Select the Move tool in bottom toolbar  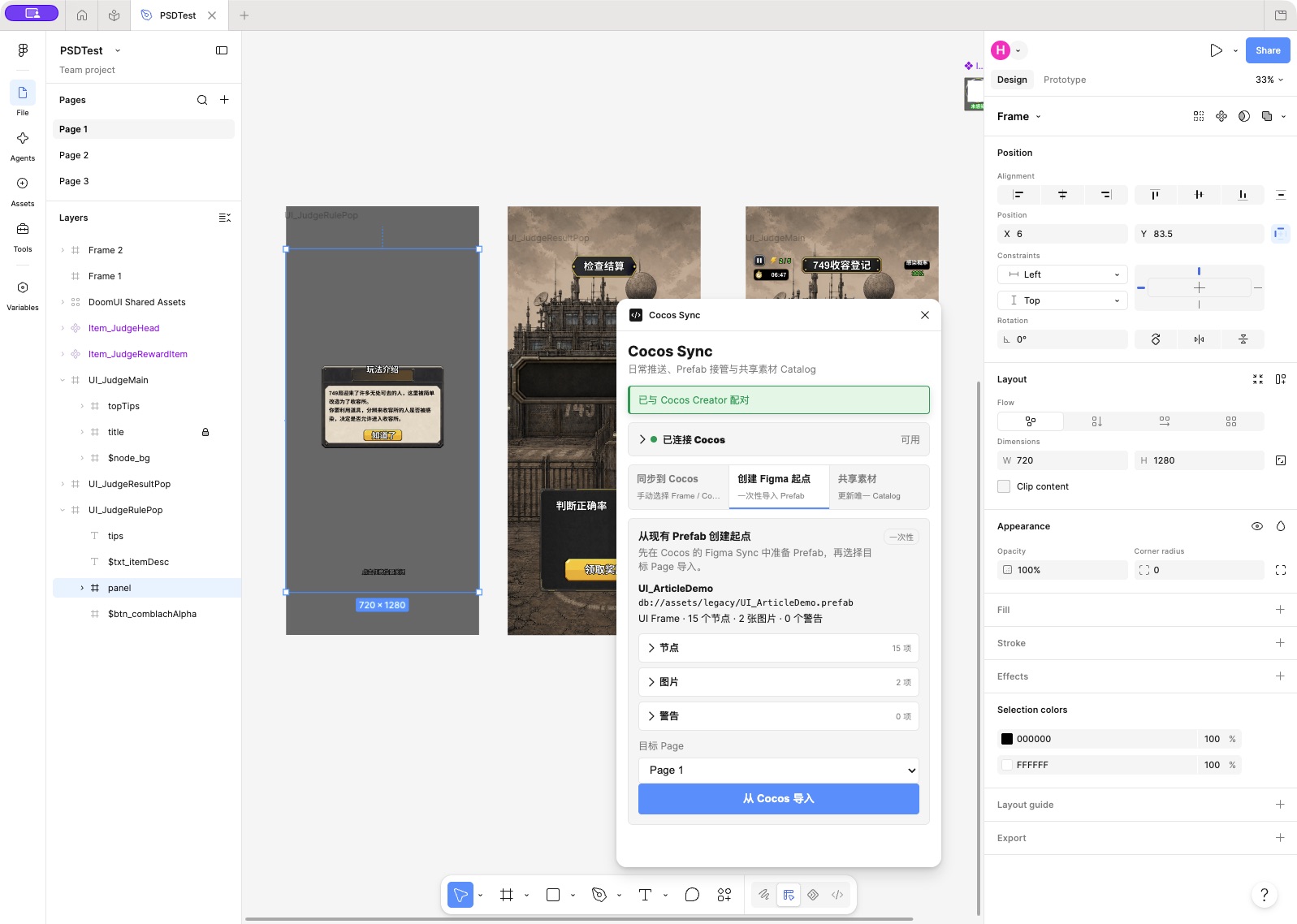click(x=460, y=895)
